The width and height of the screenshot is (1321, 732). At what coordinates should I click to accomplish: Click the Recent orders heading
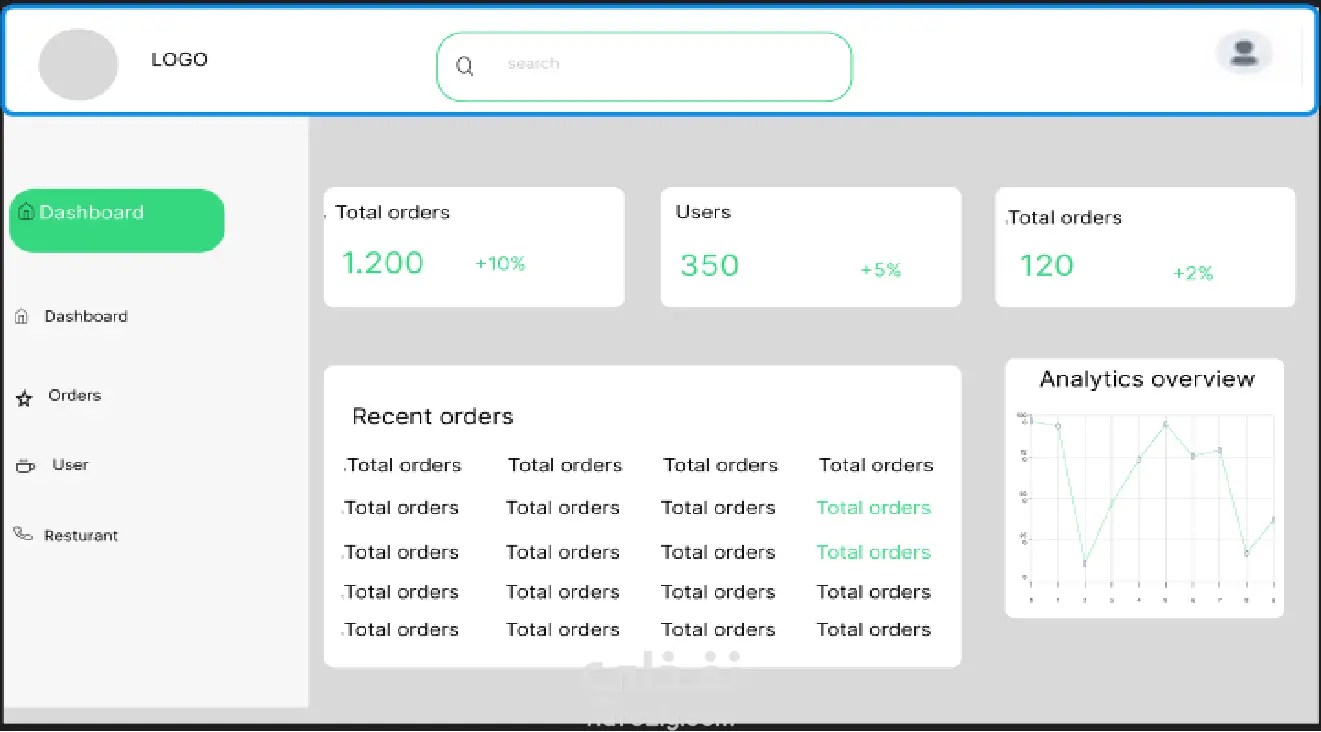click(x=433, y=416)
